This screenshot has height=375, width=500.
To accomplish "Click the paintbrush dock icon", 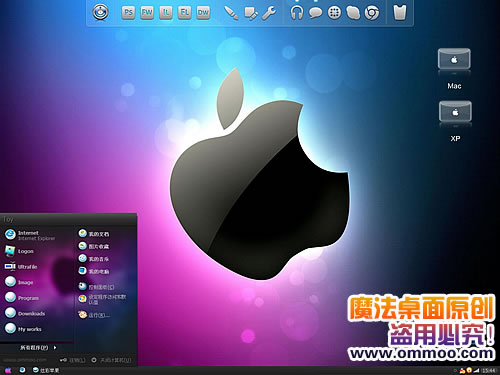I will pos(231,13).
